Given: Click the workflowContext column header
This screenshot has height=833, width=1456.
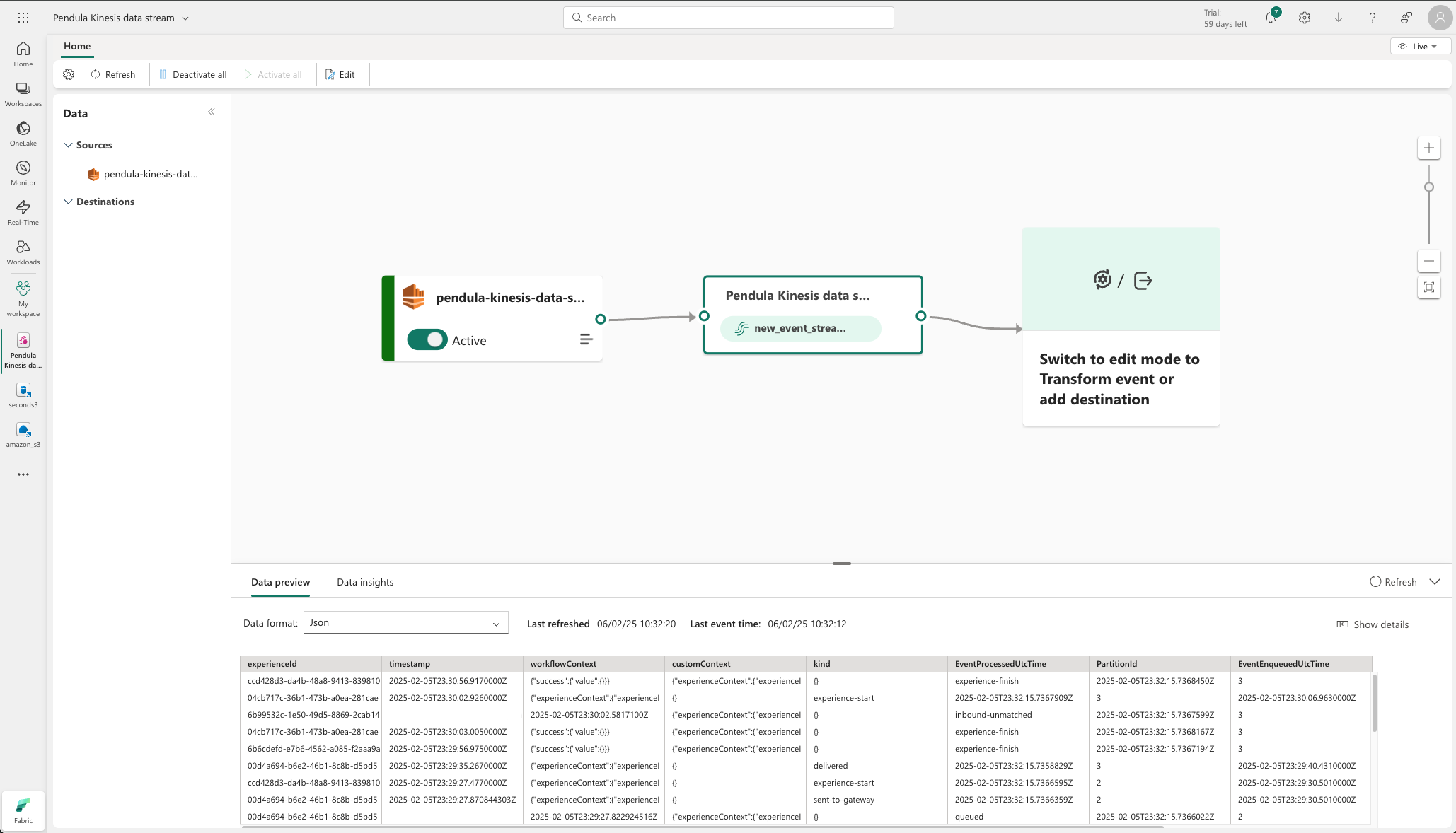Looking at the screenshot, I should 594,664.
